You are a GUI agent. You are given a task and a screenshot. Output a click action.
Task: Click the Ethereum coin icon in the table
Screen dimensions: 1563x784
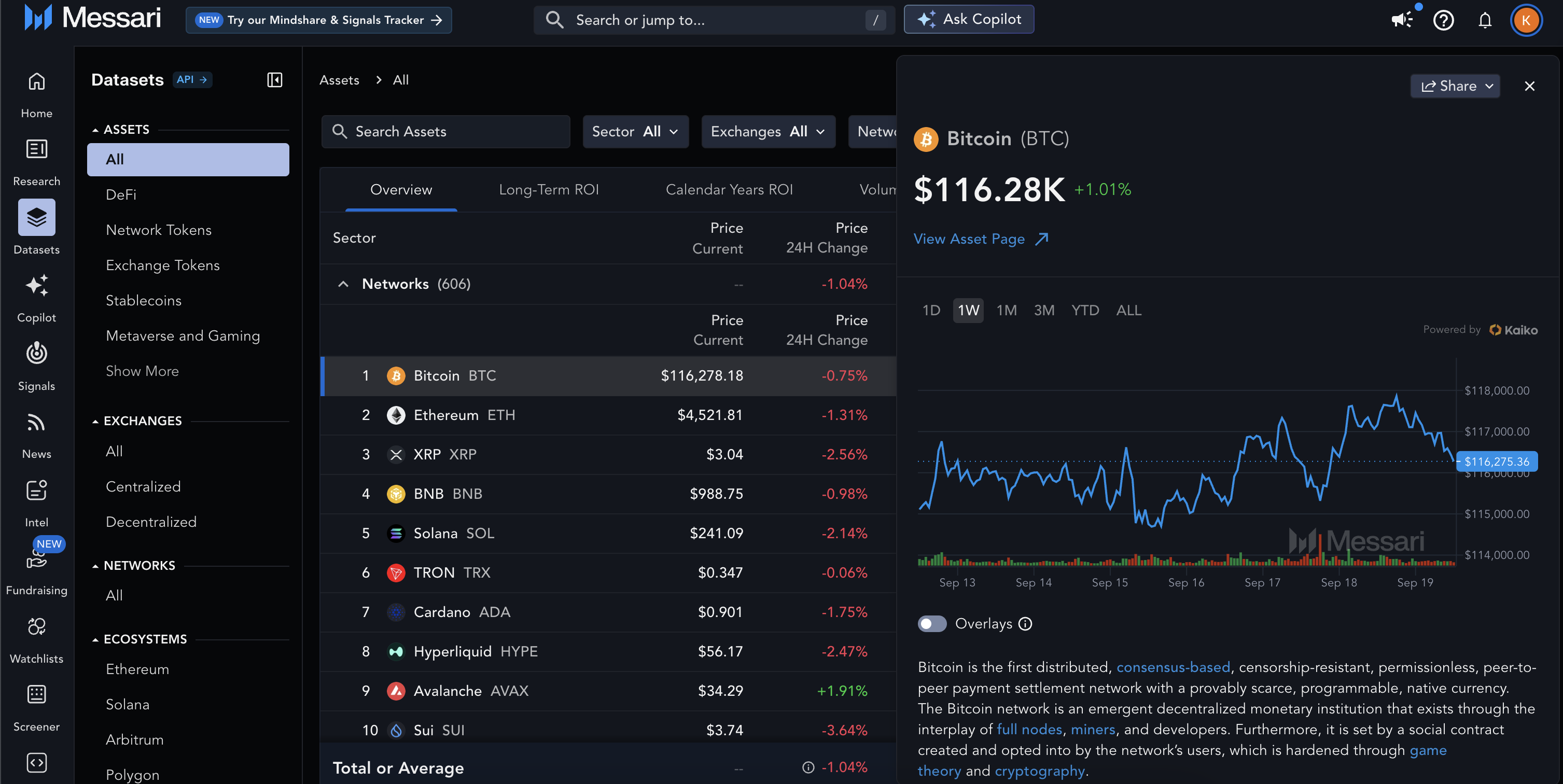point(396,415)
